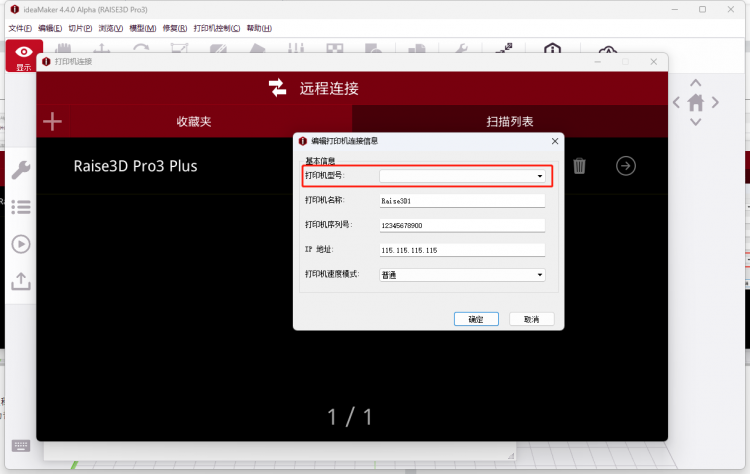Screen dimensions: 750x474
Task: Select the Raise3D Pro3 Plus printer entry
Action: [135, 166]
